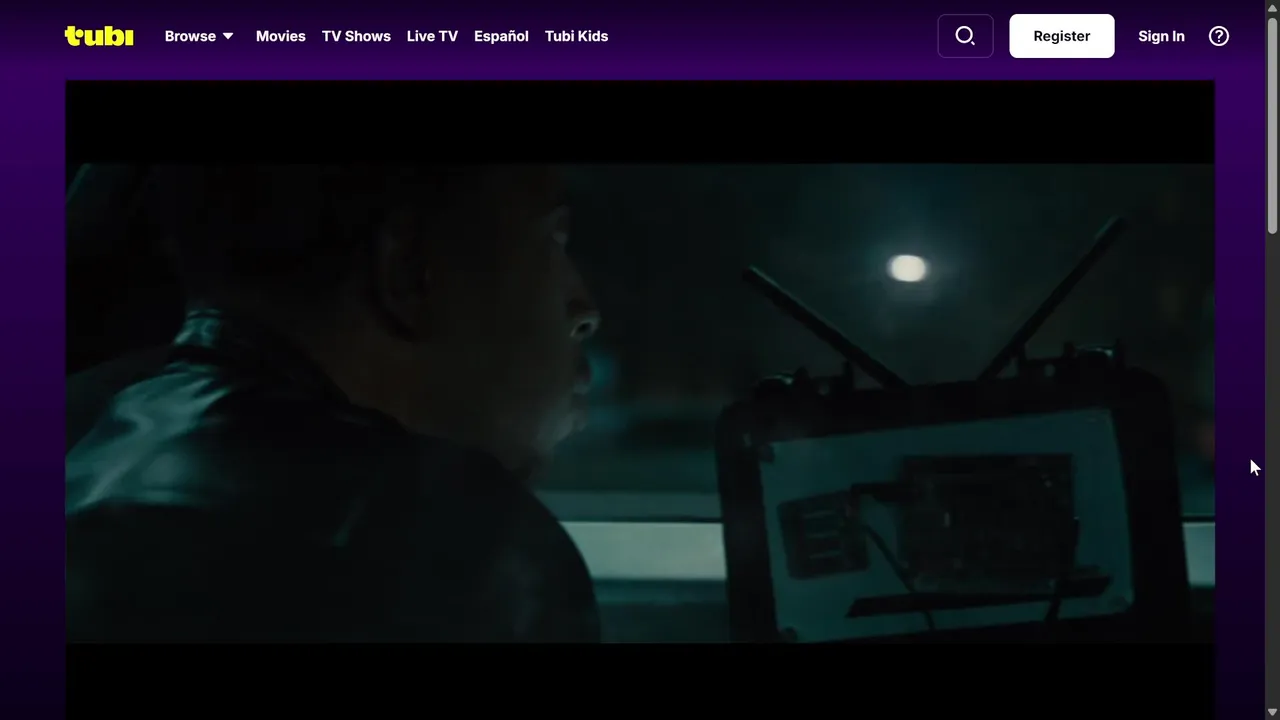Open the TV Shows section
This screenshot has height=720, width=1280.
pos(356,36)
